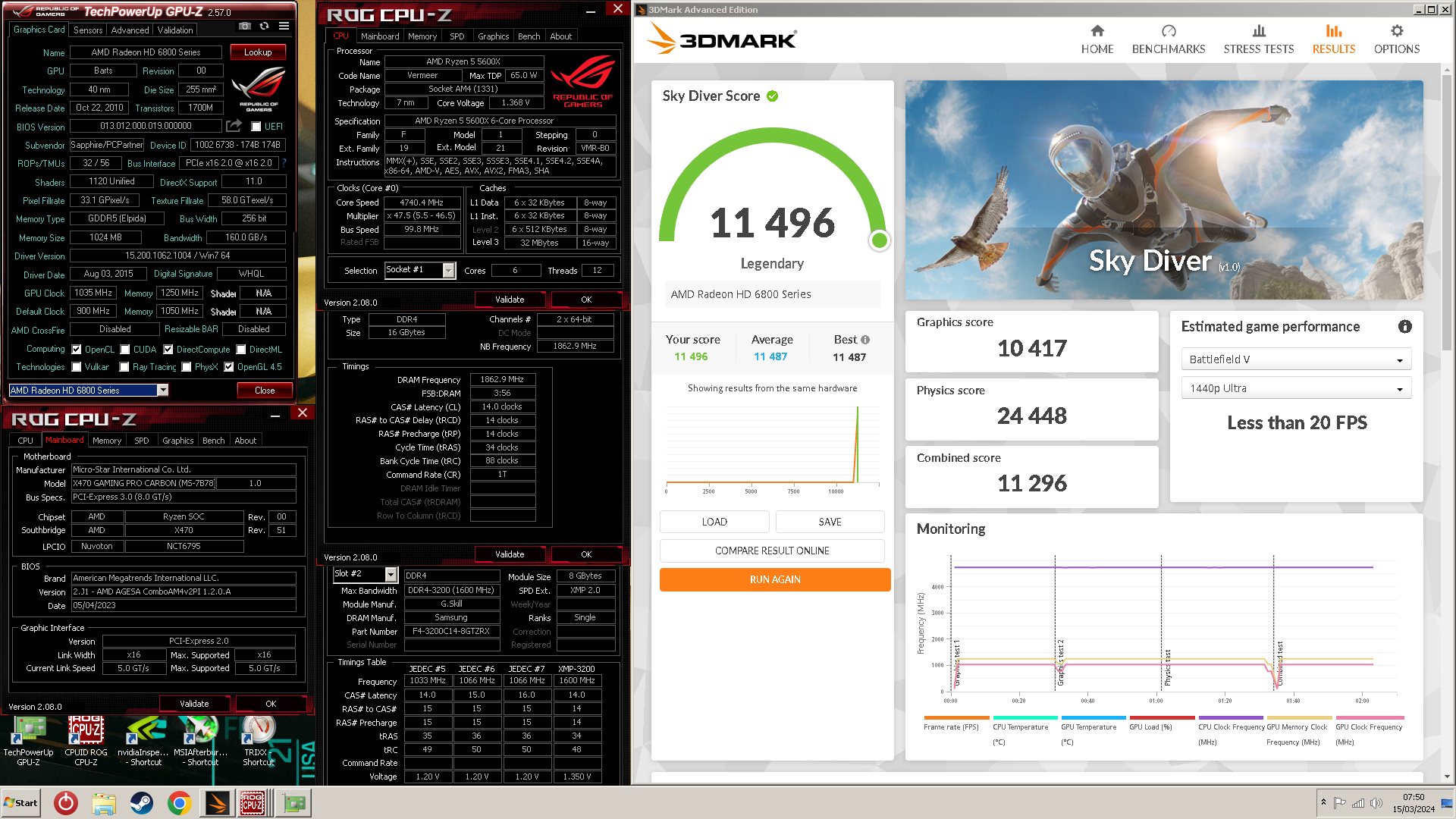Open the GPU-Z hamburger menu

(284, 27)
